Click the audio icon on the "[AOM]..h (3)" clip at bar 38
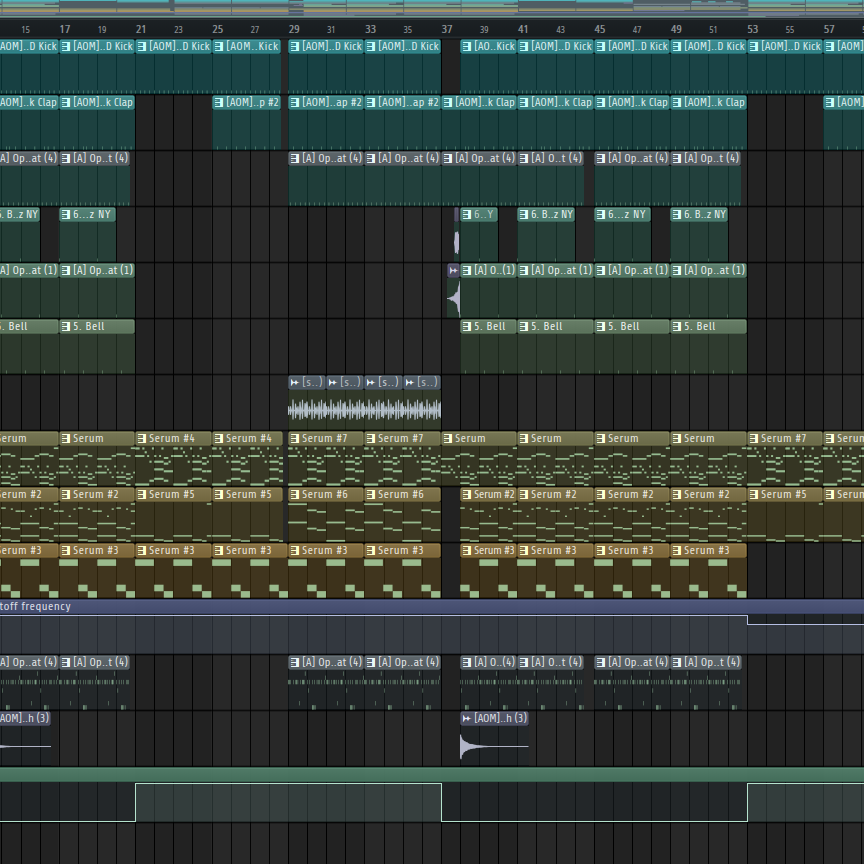The height and width of the screenshot is (864, 864). pyautogui.click(x=467, y=718)
